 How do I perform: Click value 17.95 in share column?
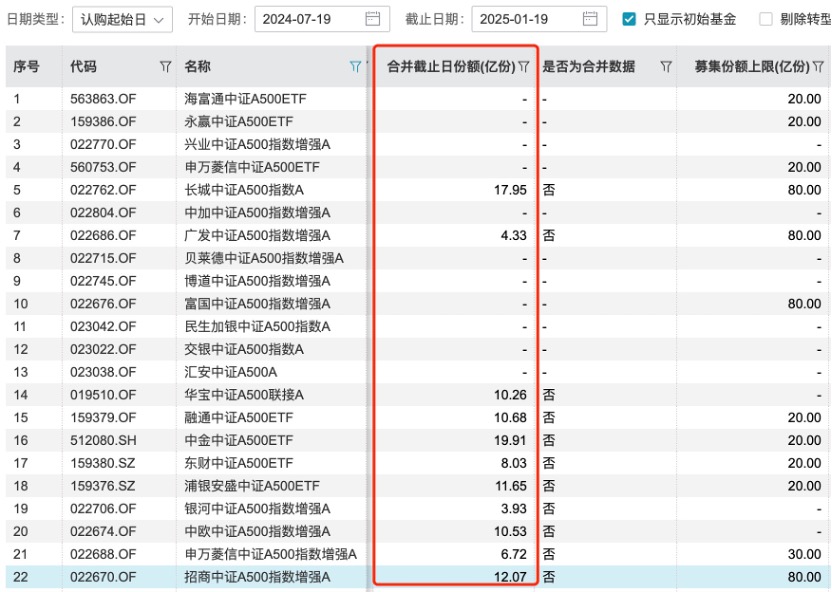pos(510,190)
